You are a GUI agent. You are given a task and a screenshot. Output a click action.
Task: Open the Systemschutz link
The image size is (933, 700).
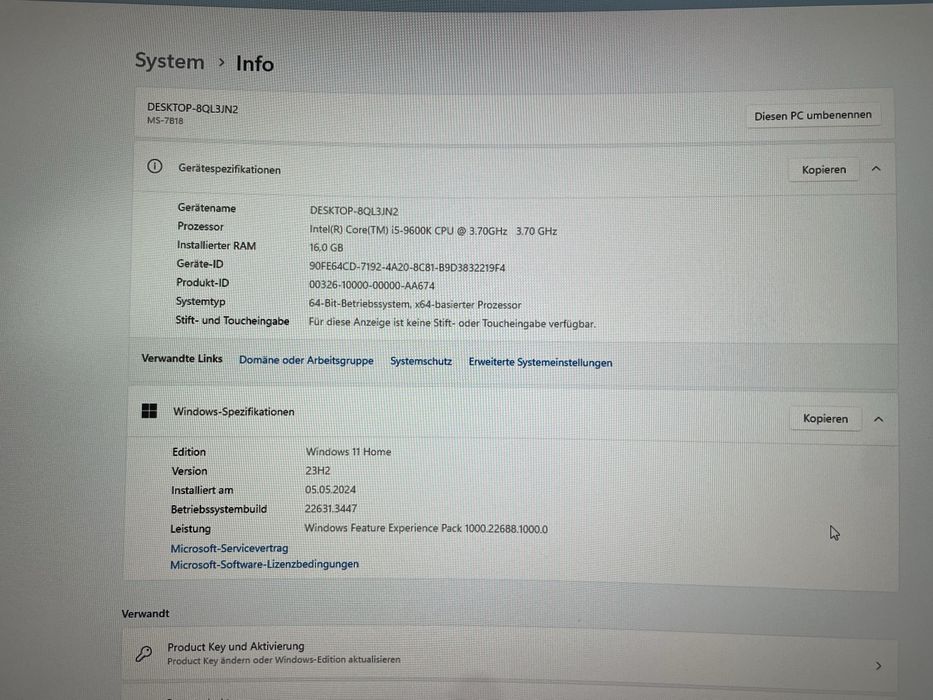click(x=421, y=361)
